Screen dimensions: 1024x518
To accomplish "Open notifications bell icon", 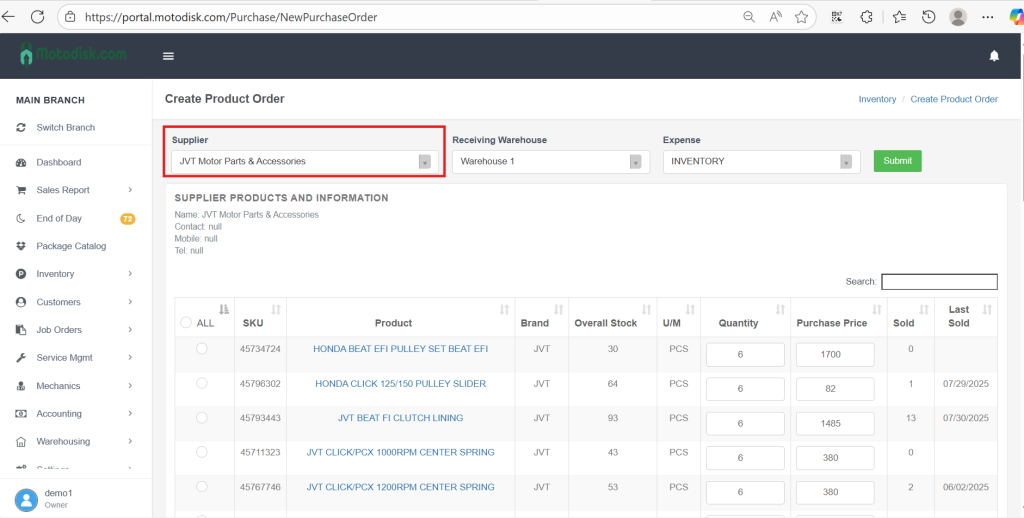I will (x=994, y=56).
